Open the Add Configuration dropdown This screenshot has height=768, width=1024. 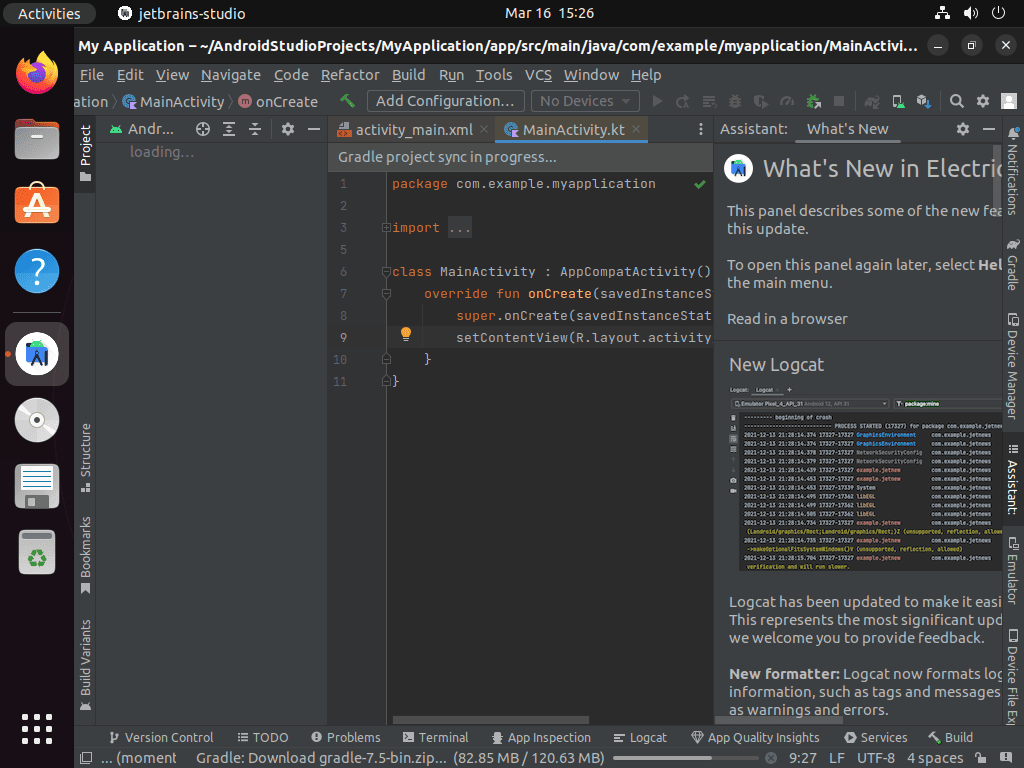click(x=445, y=101)
